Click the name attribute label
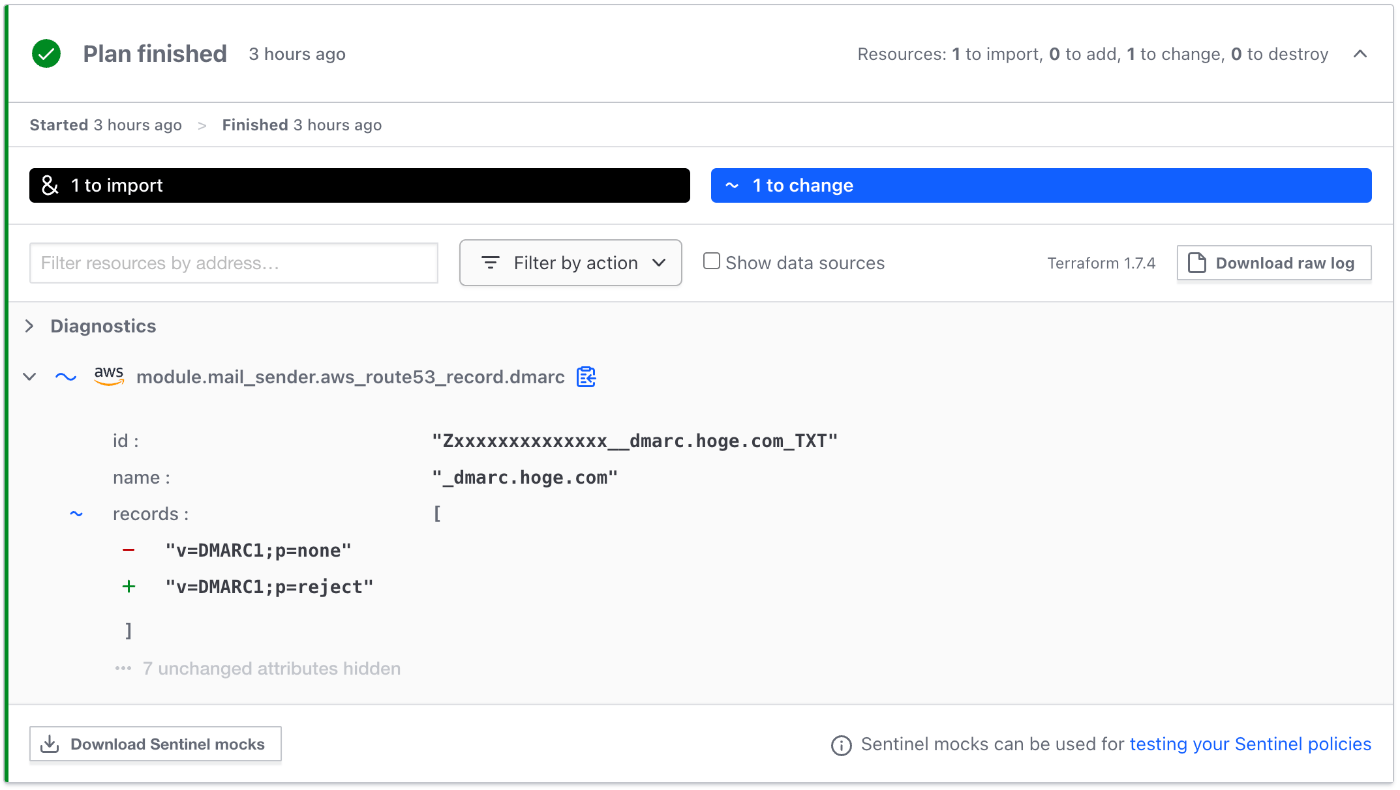This screenshot has height=790, width=1400. tap(141, 478)
